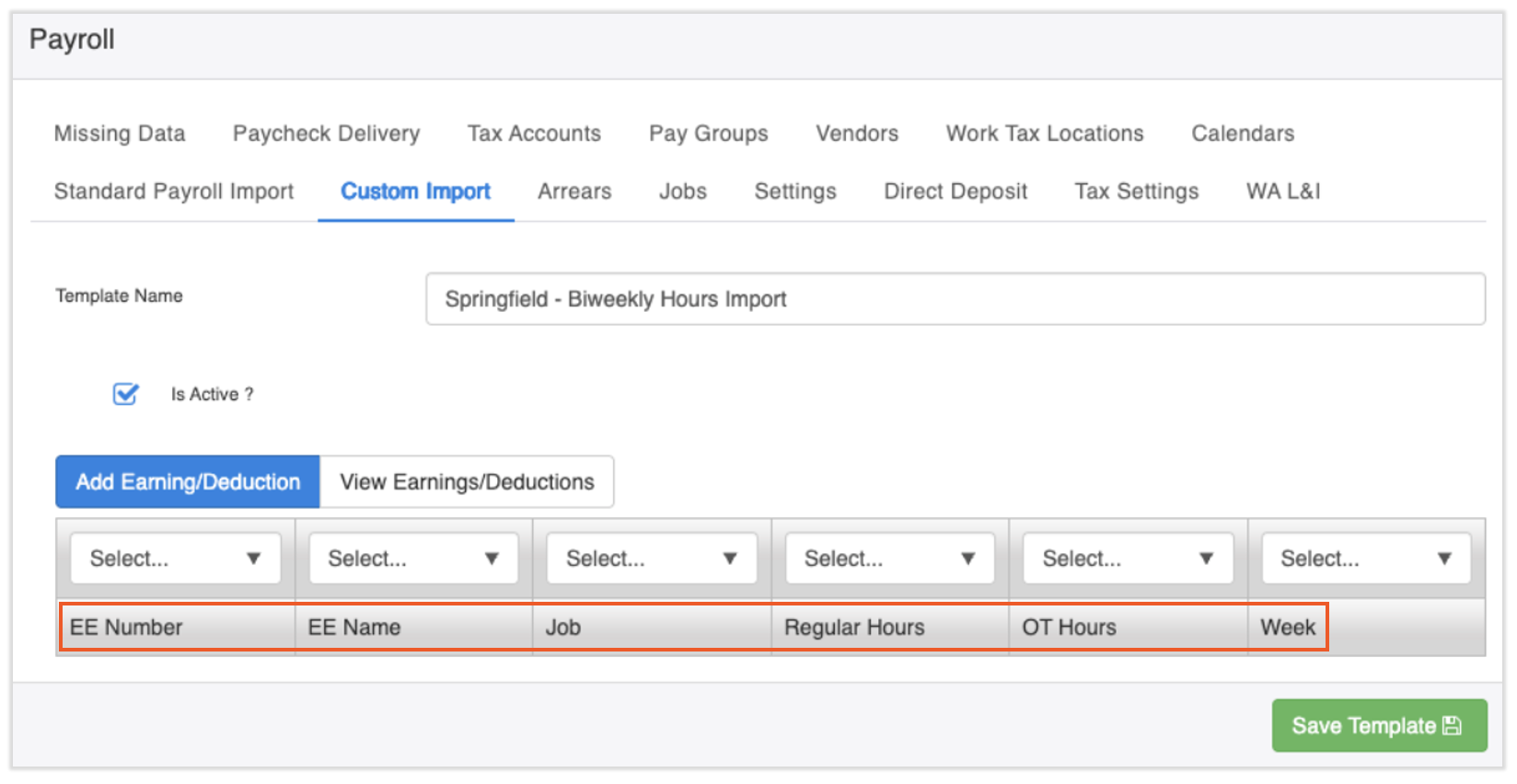This screenshot has width=1517, height=784.
Task: Select the Regular Hours column header
Action: pos(853,628)
